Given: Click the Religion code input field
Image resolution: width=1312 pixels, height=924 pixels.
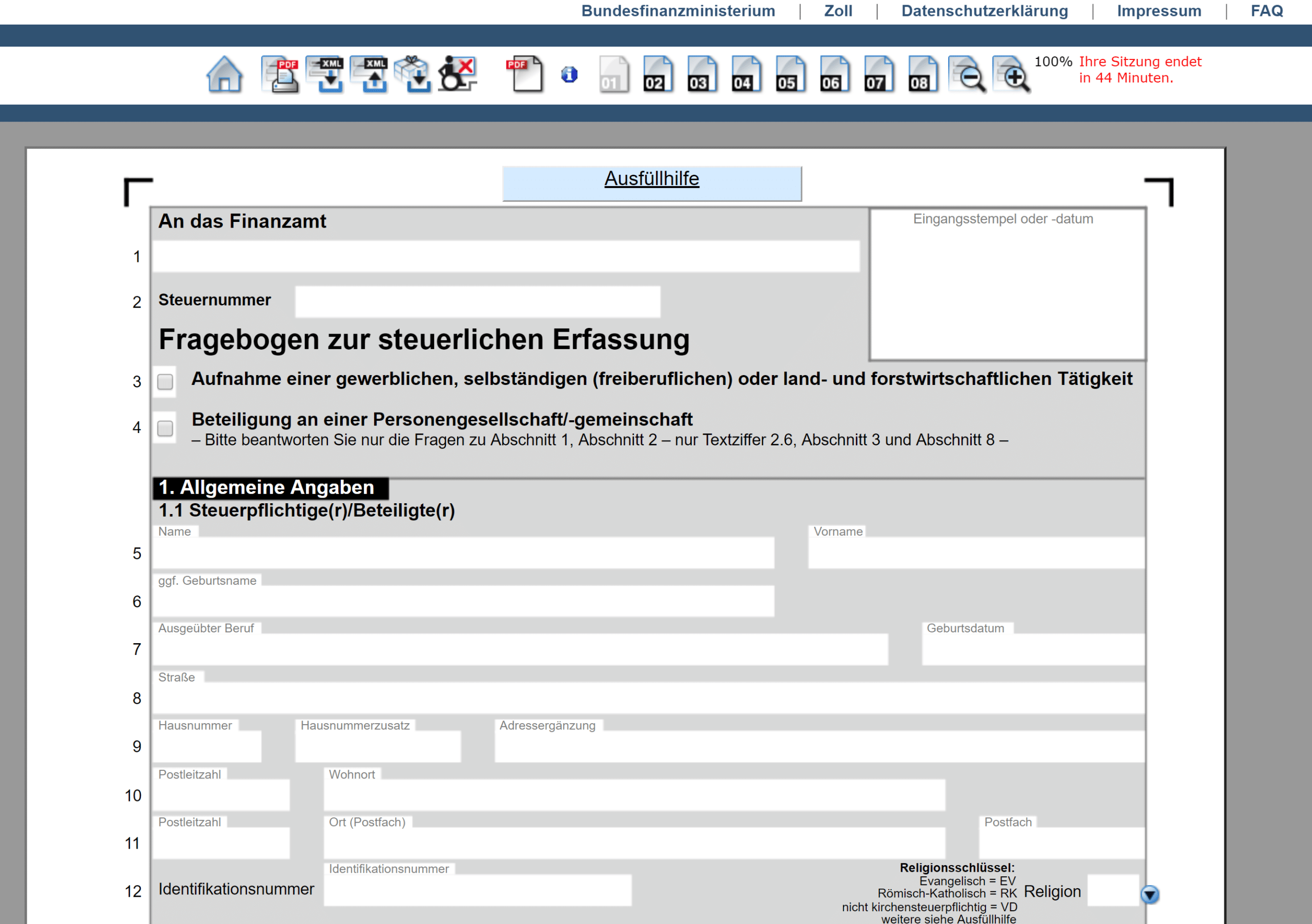Looking at the screenshot, I should point(1113,890).
